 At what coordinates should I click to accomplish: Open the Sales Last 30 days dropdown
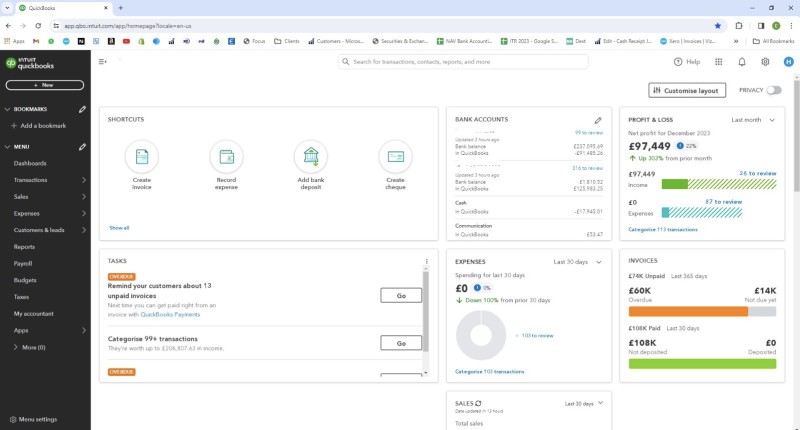point(584,403)
